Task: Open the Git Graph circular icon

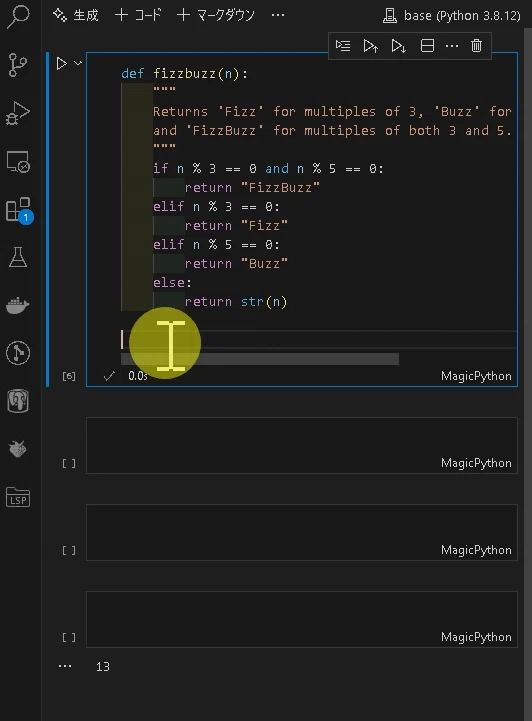Action: (18, 353)
